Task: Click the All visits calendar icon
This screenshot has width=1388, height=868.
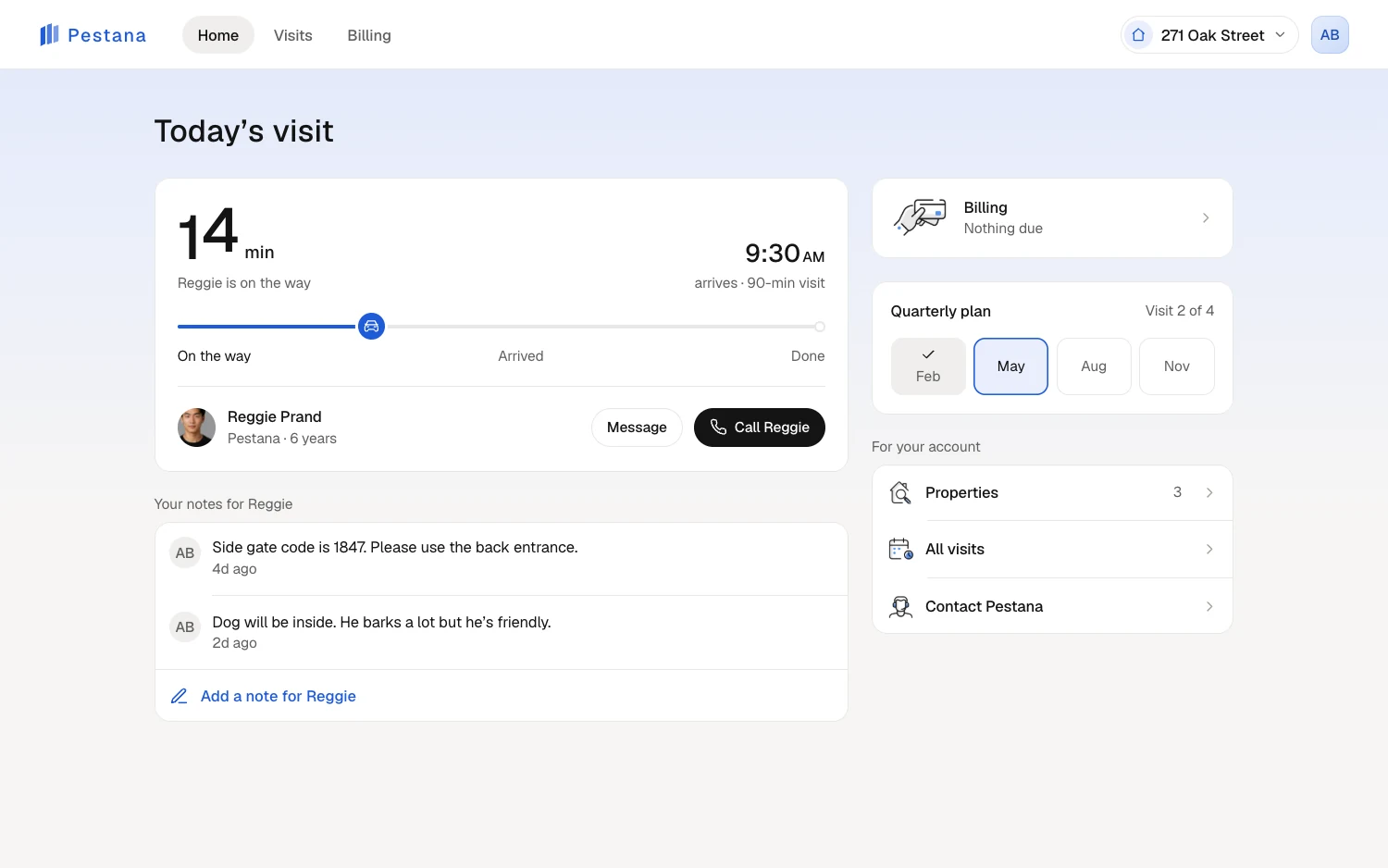Action: click(x=900, y=549)
